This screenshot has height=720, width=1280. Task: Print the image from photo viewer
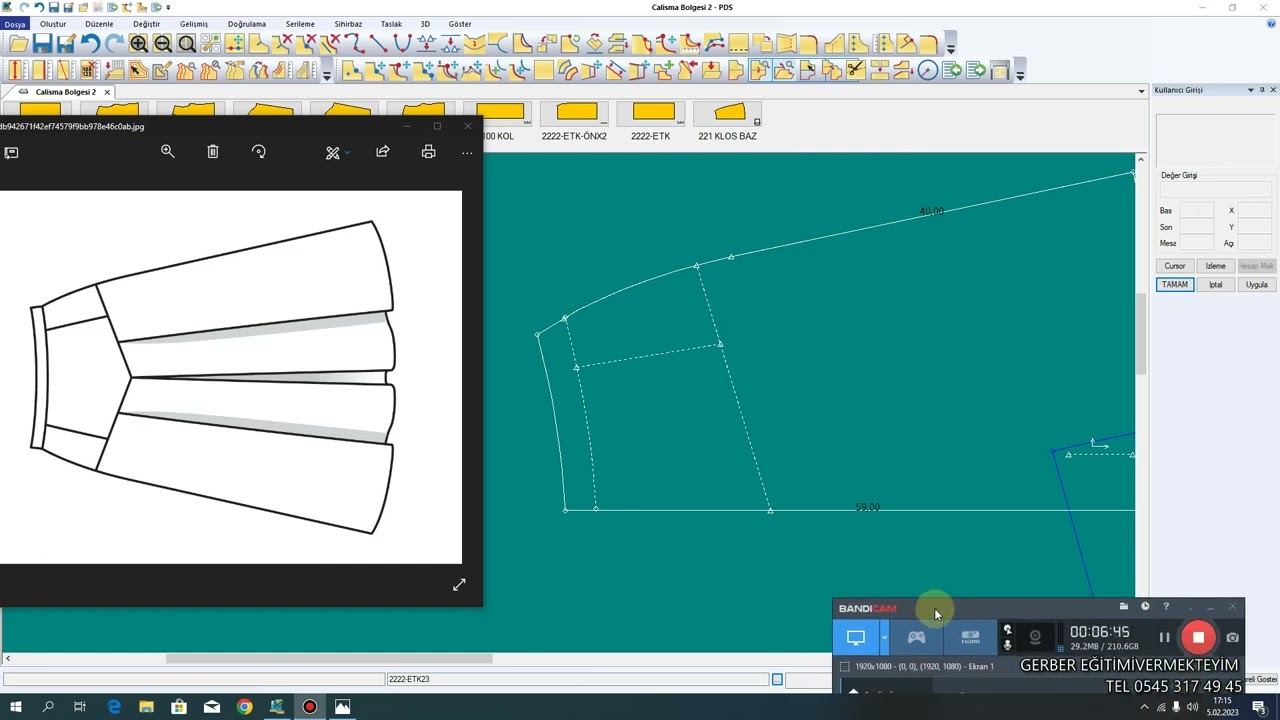pos(428,152)
